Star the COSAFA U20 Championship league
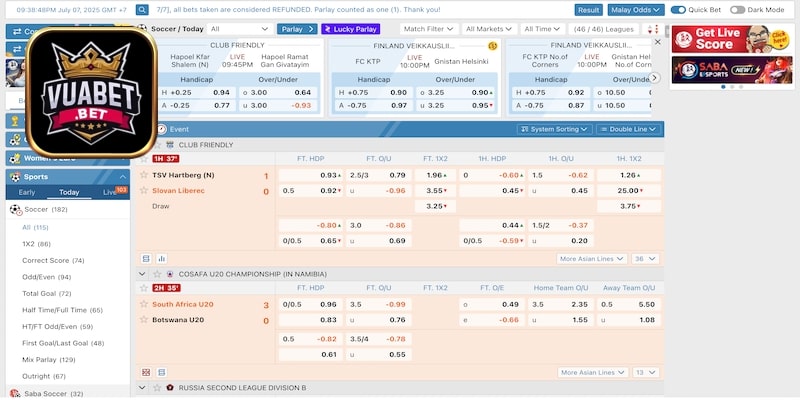The width and height of the screenshot is (800, 400). pos(157,274)
